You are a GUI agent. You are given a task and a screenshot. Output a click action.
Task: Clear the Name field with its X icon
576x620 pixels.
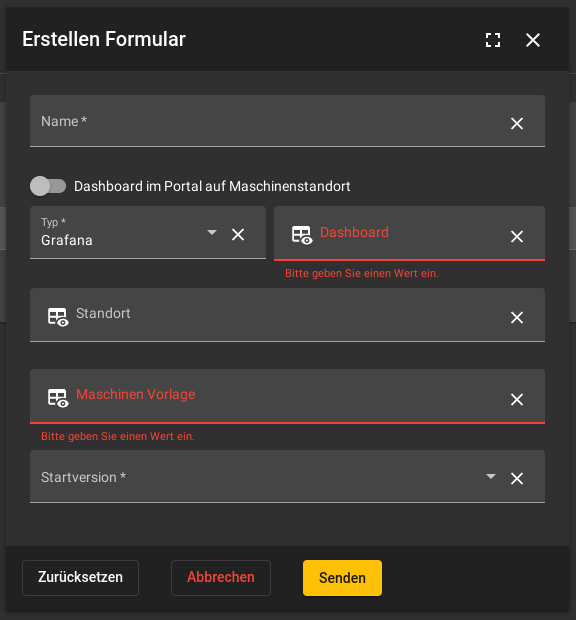517,123
